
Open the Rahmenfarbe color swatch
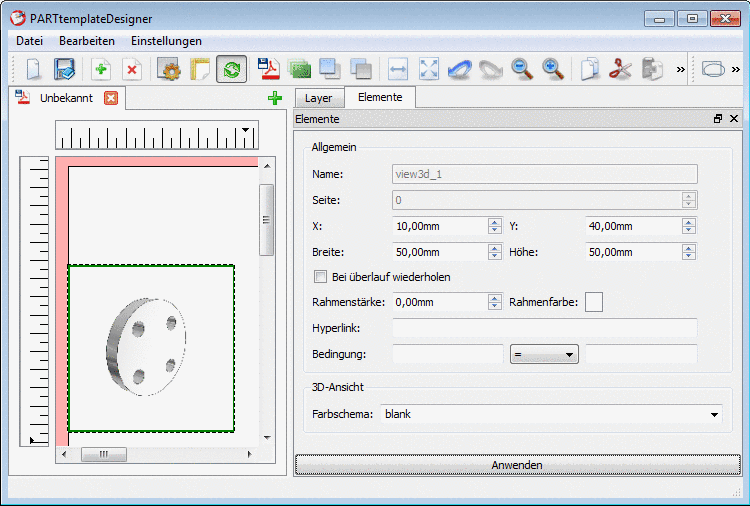(594, 302)
